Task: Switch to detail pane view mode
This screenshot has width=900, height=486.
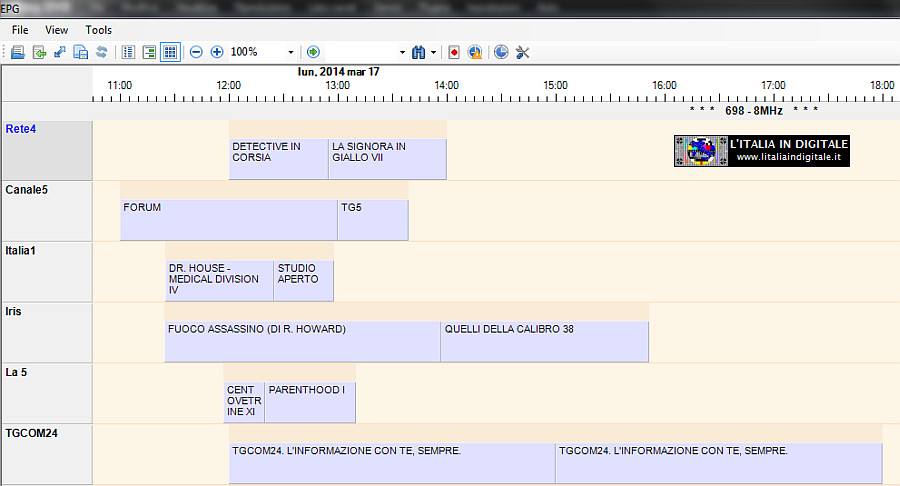Action: [x=149, y=52]
